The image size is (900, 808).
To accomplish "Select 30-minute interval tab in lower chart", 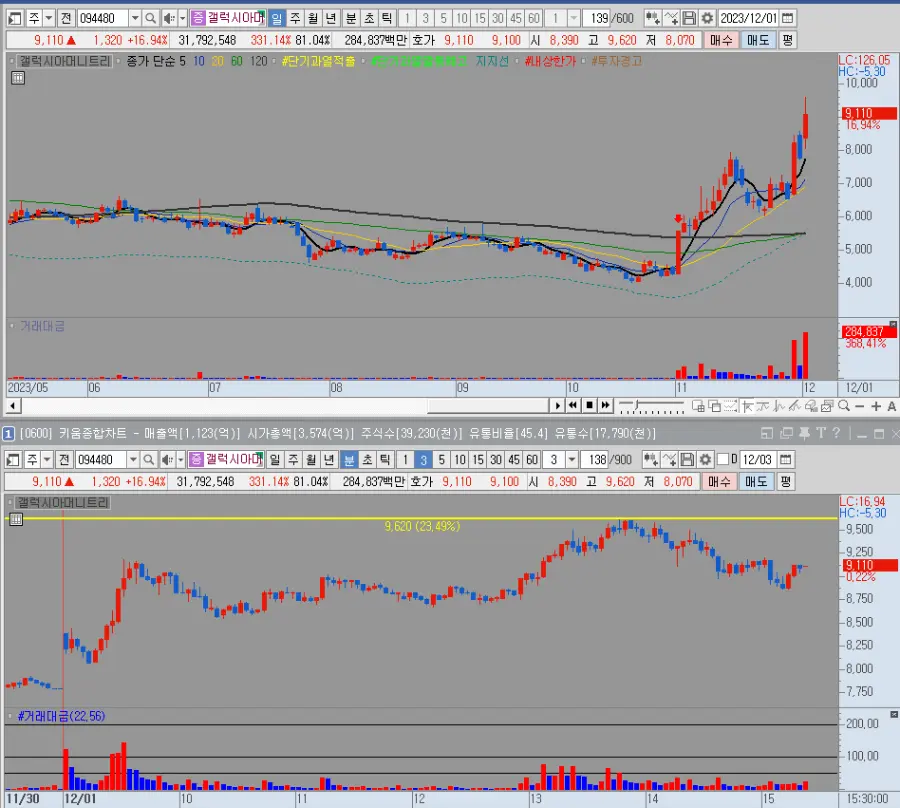I will [x=496, y=460].
